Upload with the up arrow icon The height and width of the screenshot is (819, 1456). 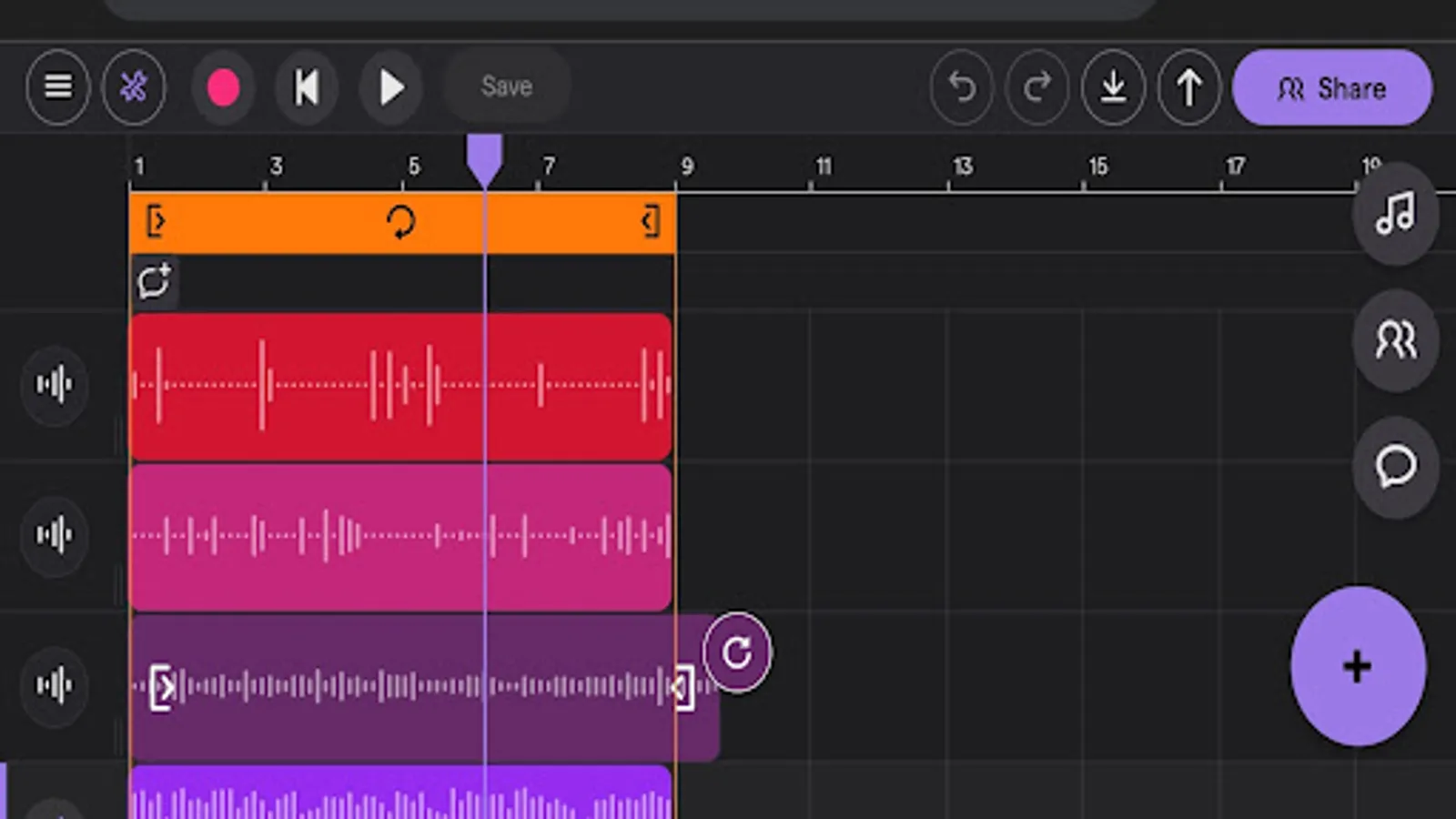[x=1188, y=88]
